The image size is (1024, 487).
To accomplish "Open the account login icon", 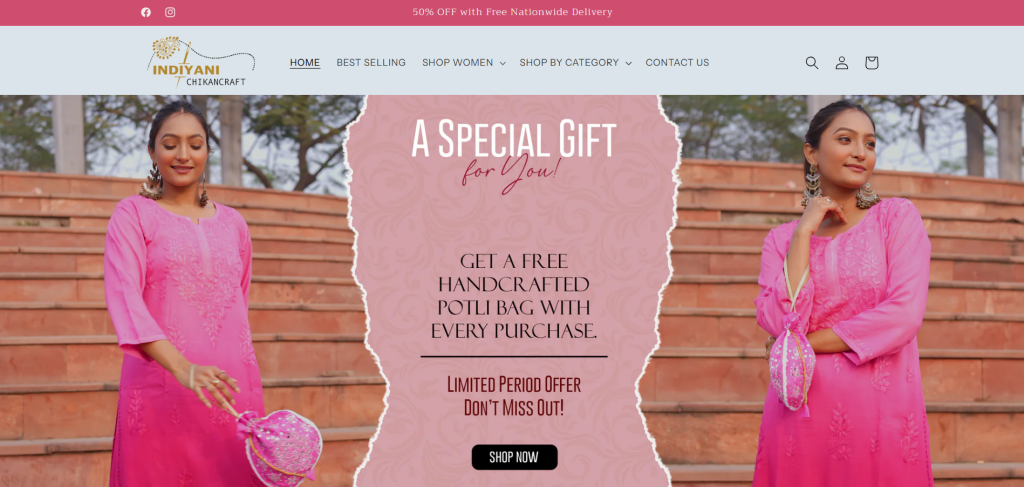I will (x=842, y=63).
